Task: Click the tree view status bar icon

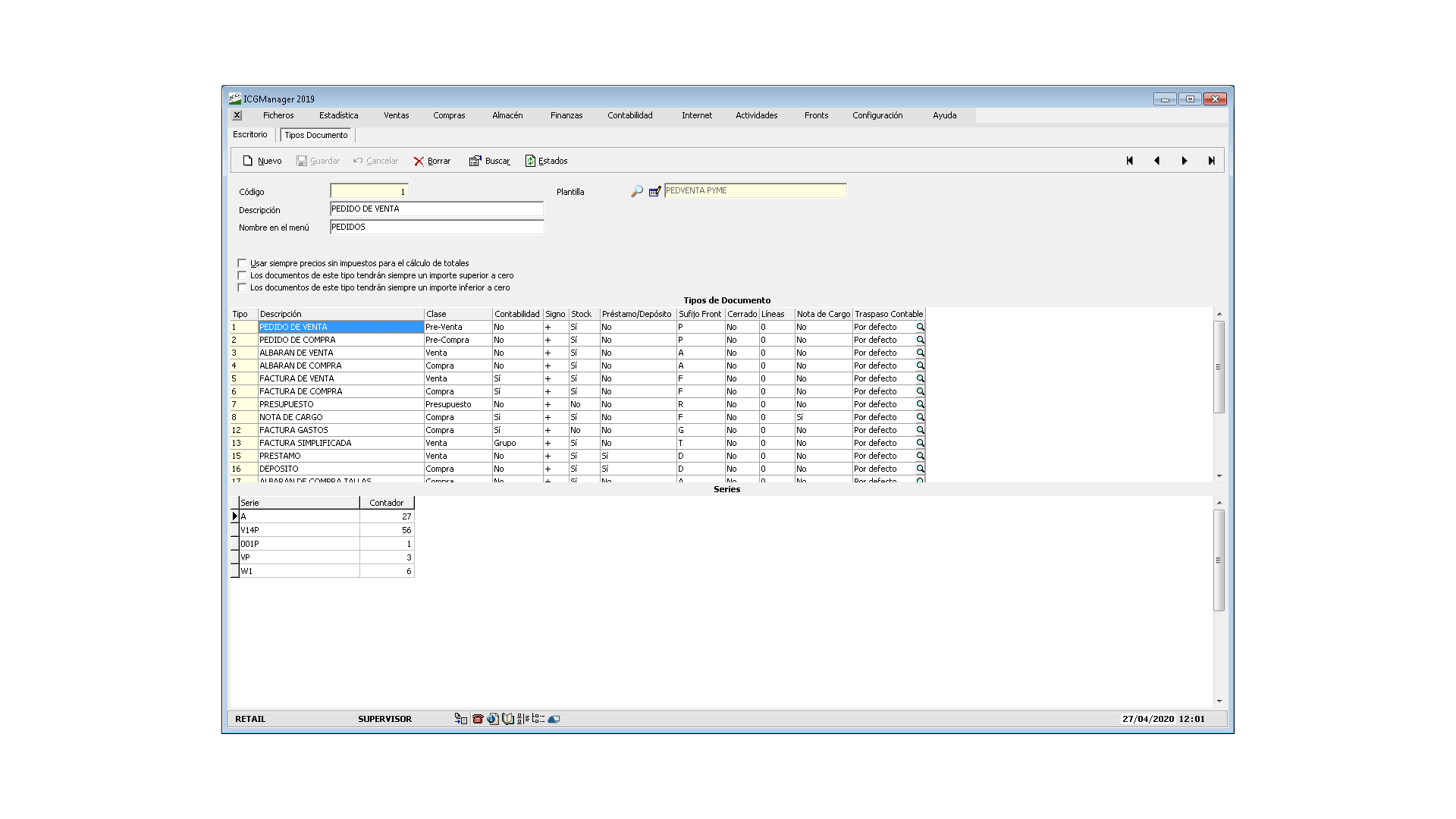Action: pos(538,719)
